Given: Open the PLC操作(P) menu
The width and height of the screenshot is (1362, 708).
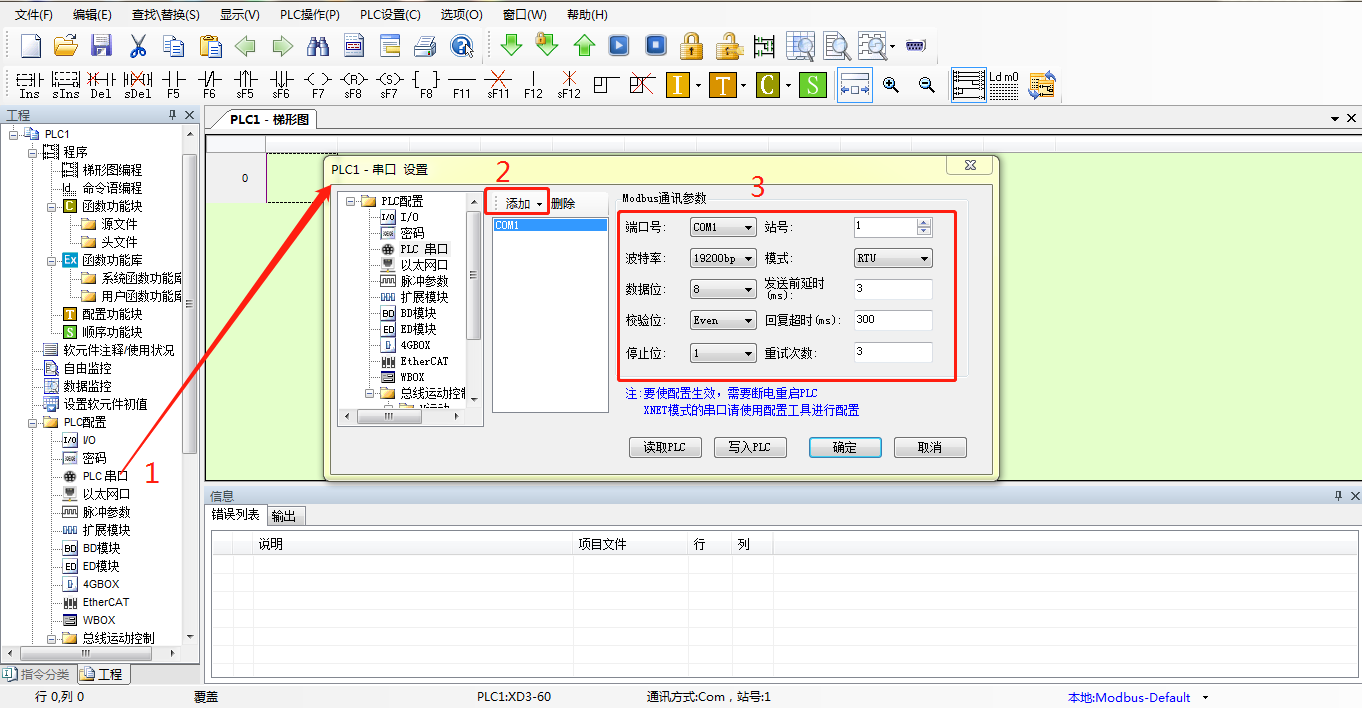Looking at the screenshot, I should tap(309, 15).
